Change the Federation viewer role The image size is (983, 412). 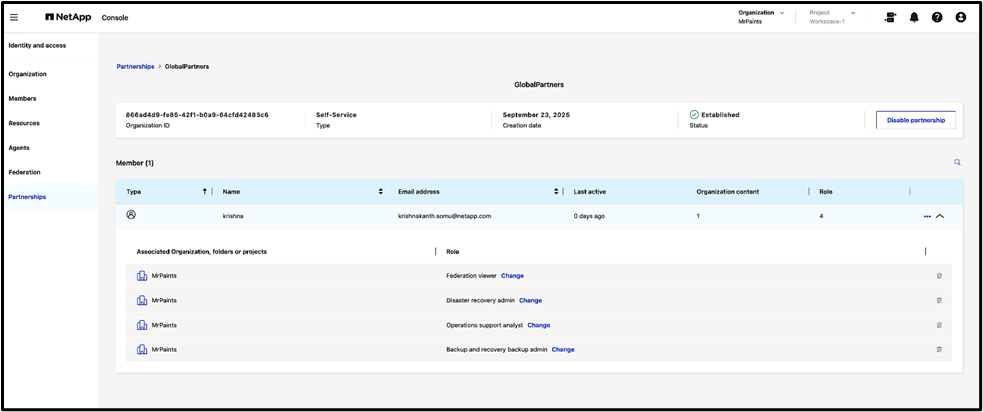[512, 275]
